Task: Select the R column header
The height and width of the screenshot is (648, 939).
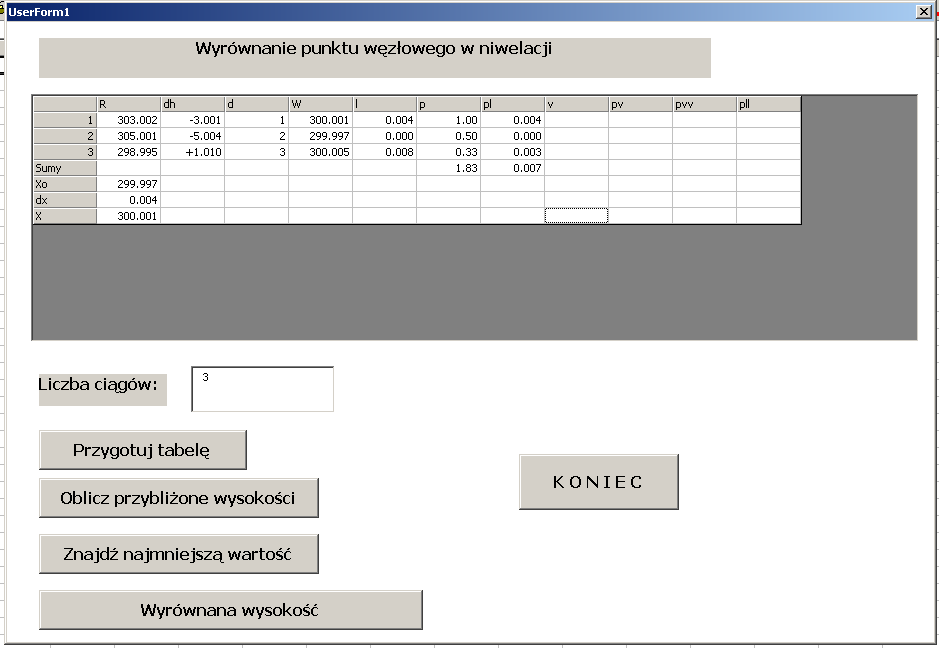Action: 129,104
